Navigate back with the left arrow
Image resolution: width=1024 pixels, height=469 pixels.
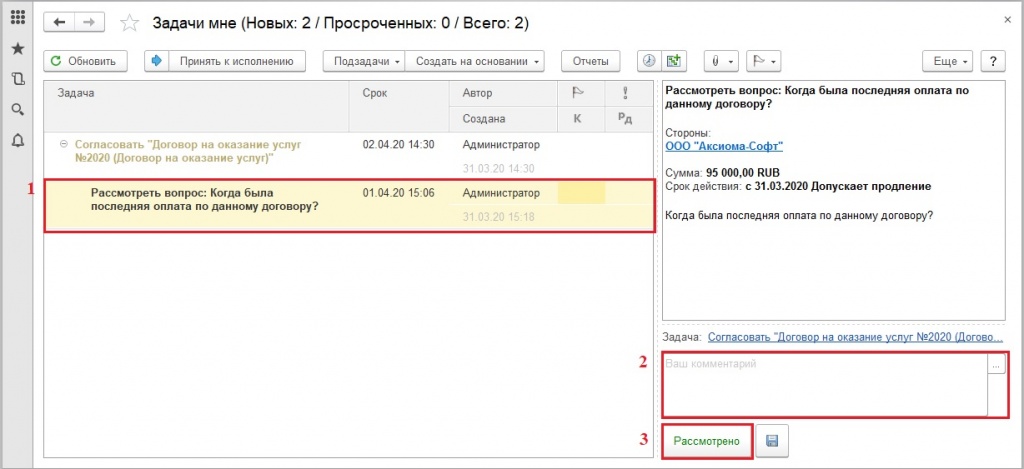pos(60,22)
